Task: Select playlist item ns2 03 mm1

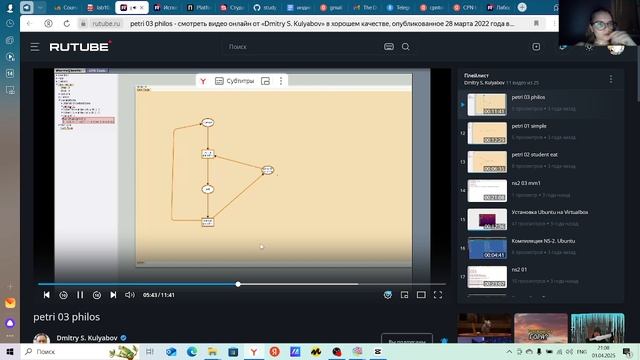Action: [541, 190]
